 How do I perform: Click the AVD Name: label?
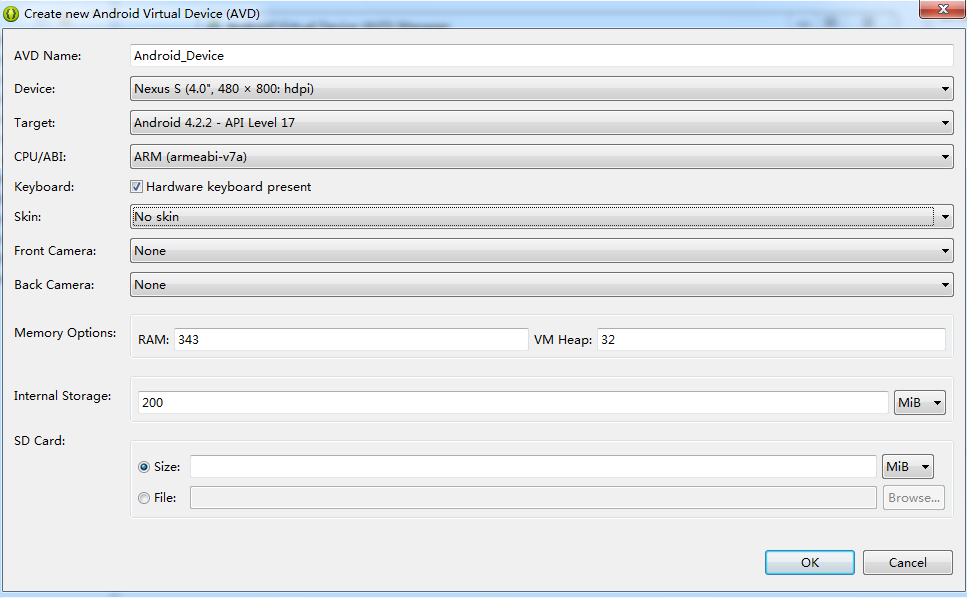(47, 55)
